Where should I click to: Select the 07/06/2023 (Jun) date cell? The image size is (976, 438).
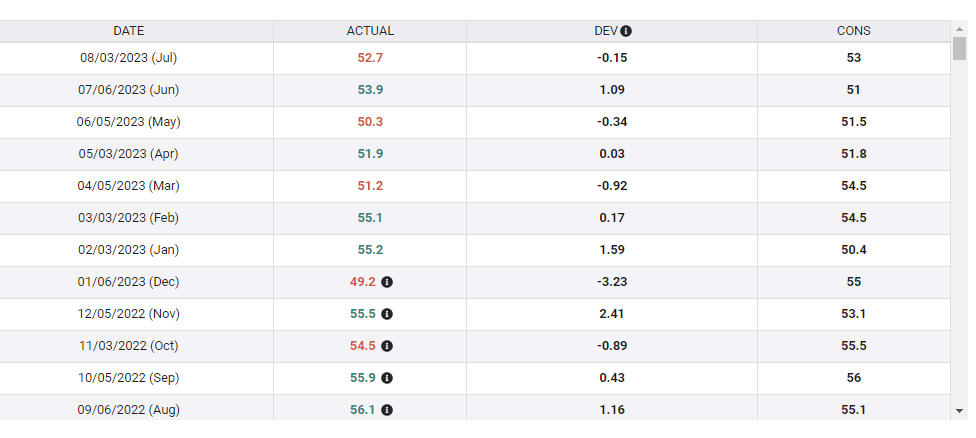point(129,90)
